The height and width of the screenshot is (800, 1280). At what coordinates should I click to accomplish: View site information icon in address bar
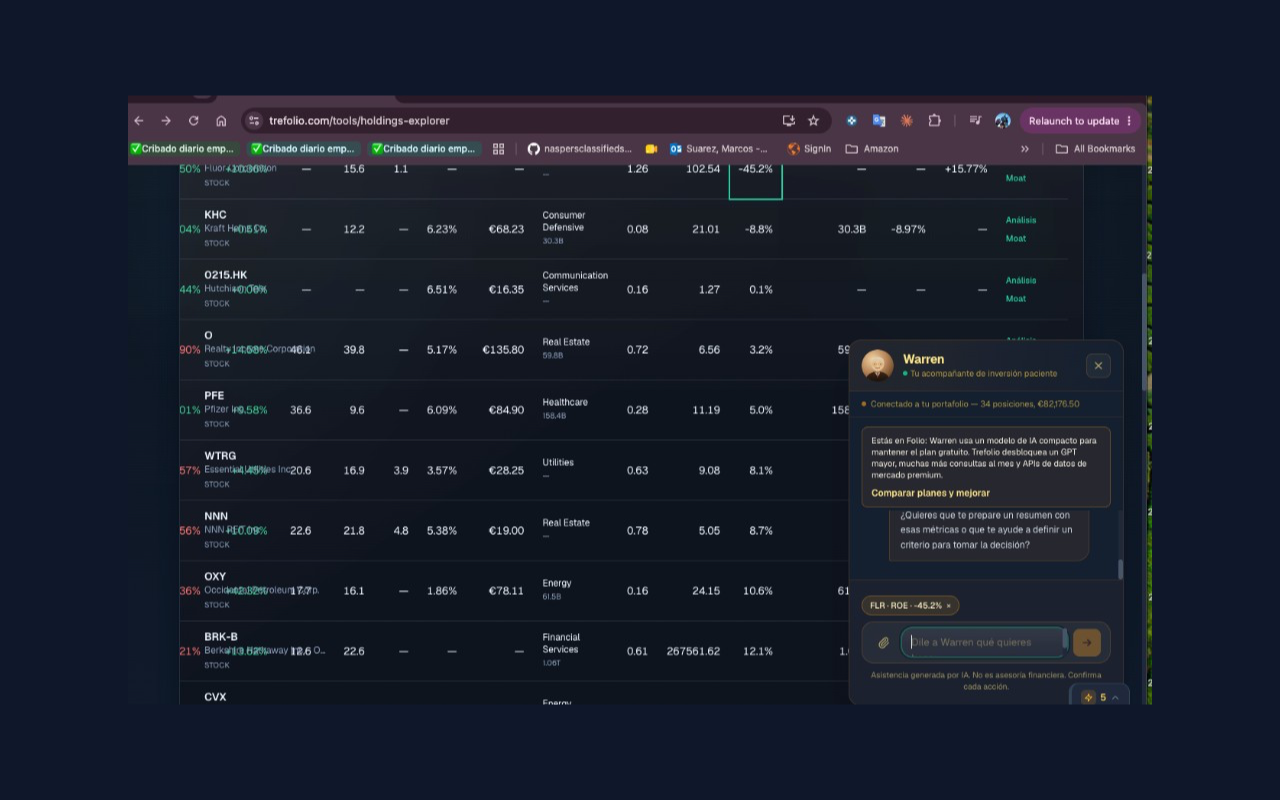[x=255, y=121]
